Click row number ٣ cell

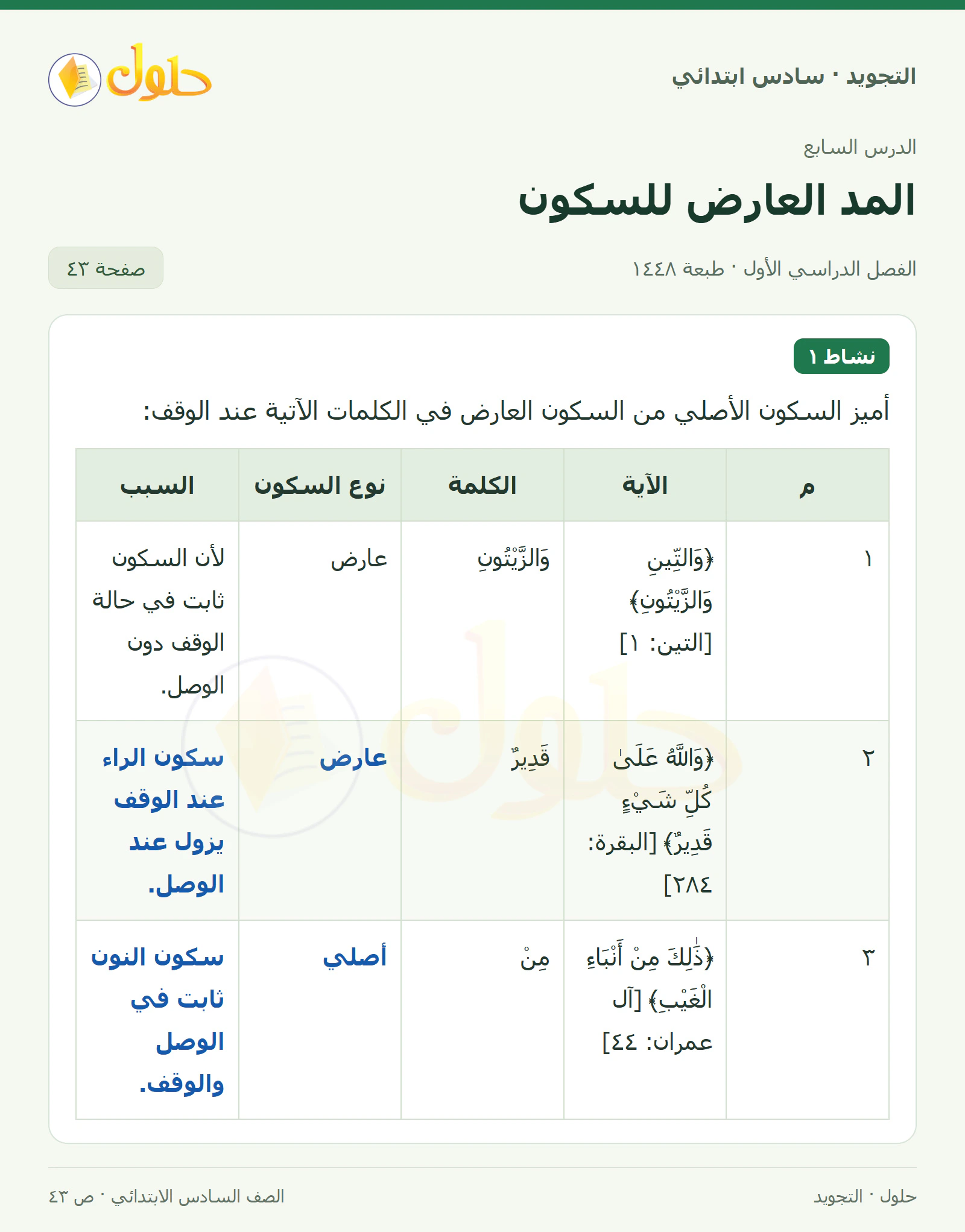tap(808, 1020)
